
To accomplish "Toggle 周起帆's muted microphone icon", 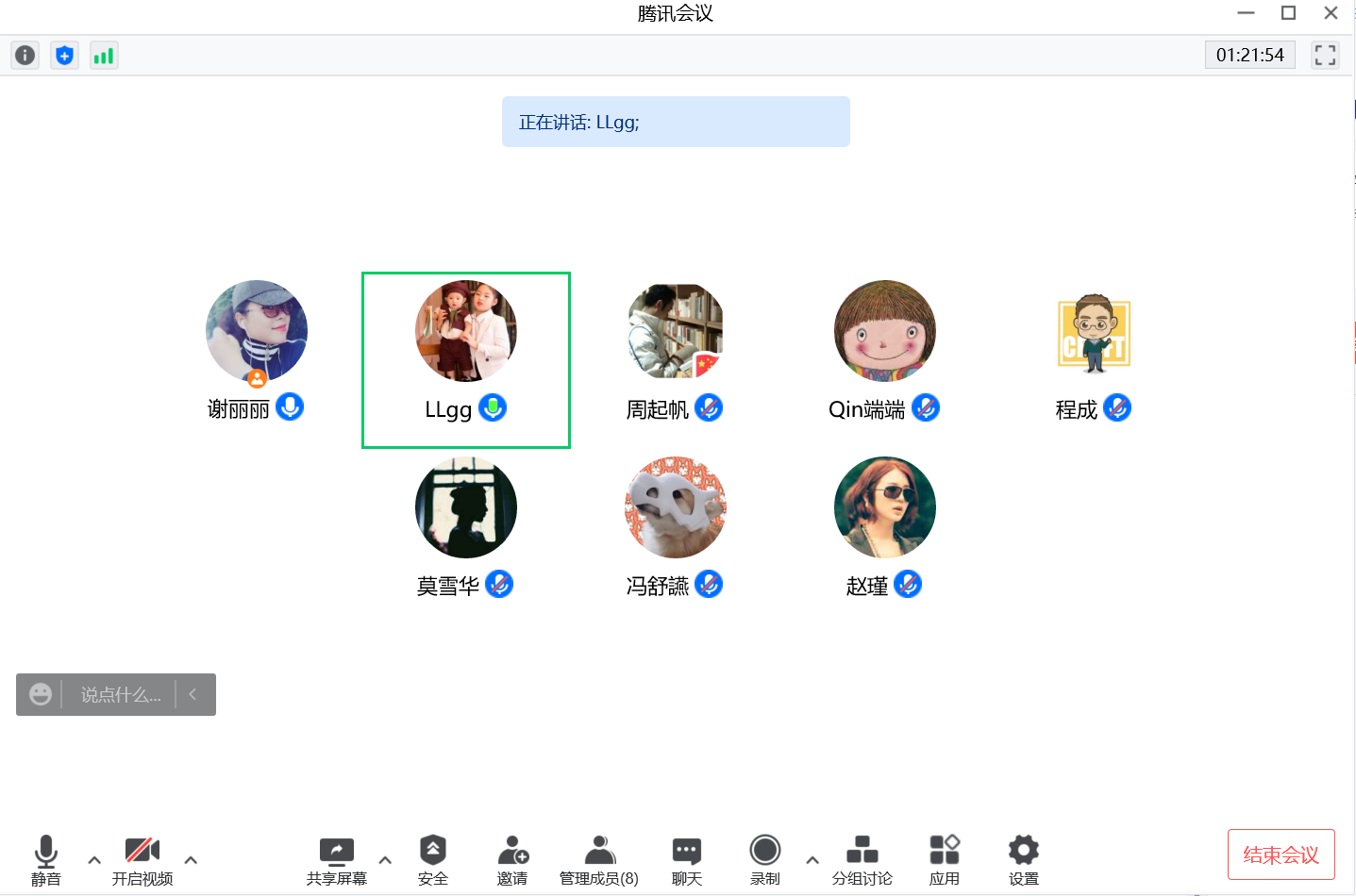I will (709, 407).
